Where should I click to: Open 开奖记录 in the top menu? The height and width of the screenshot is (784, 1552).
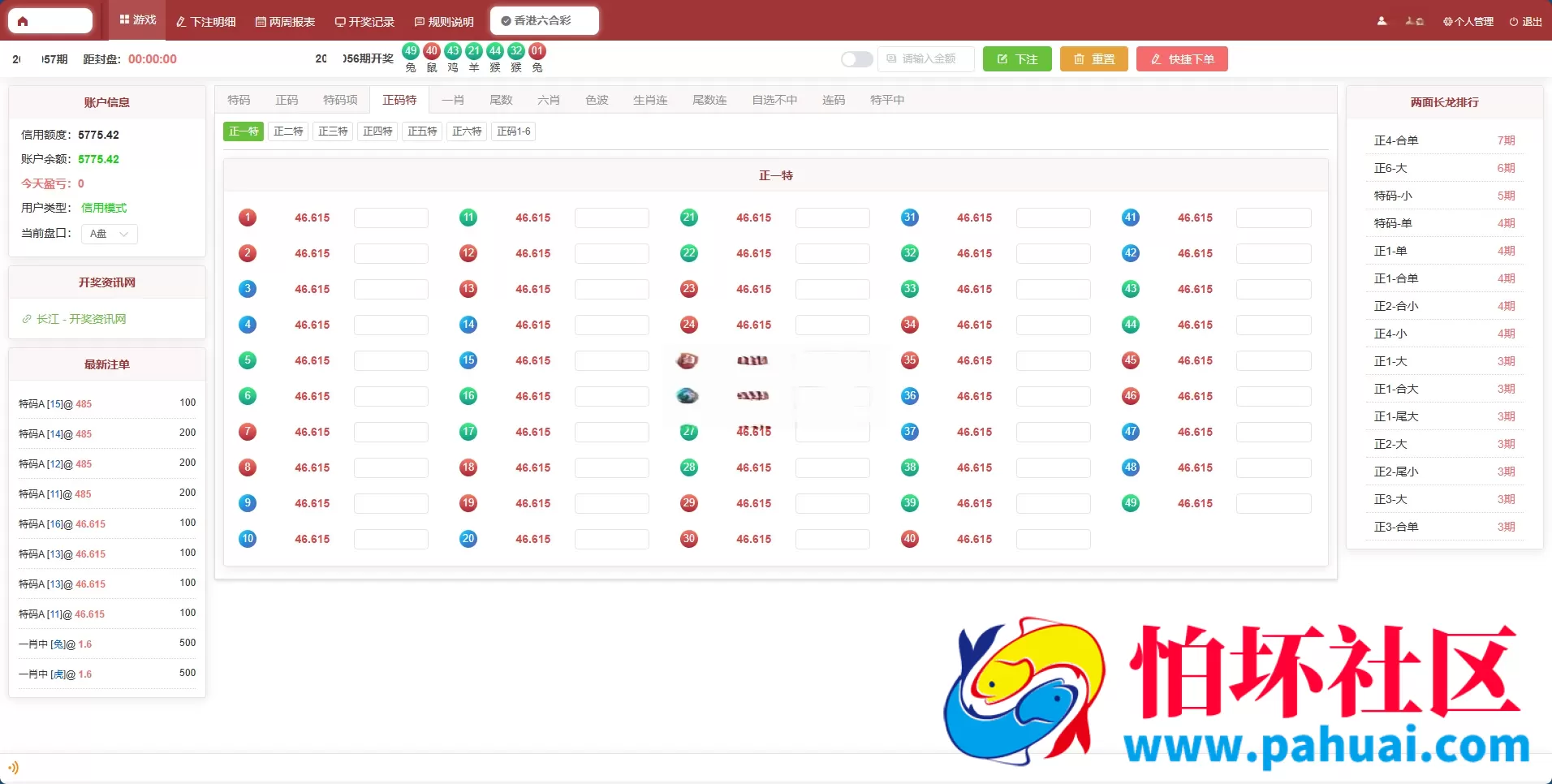click(364, 22)
